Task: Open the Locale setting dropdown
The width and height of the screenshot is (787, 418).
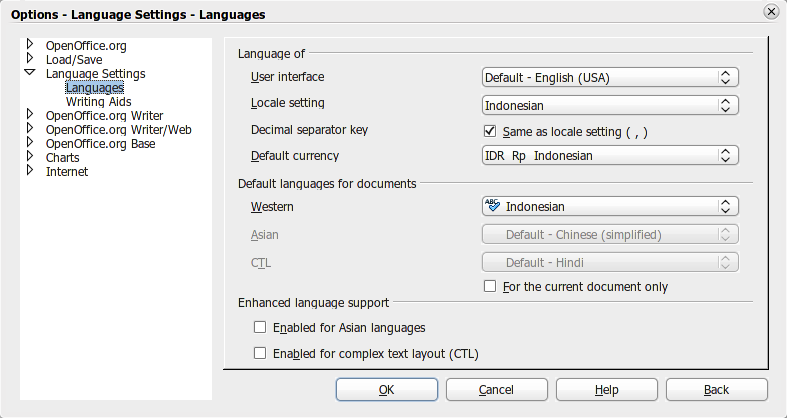Action: [x=609, y=104]
